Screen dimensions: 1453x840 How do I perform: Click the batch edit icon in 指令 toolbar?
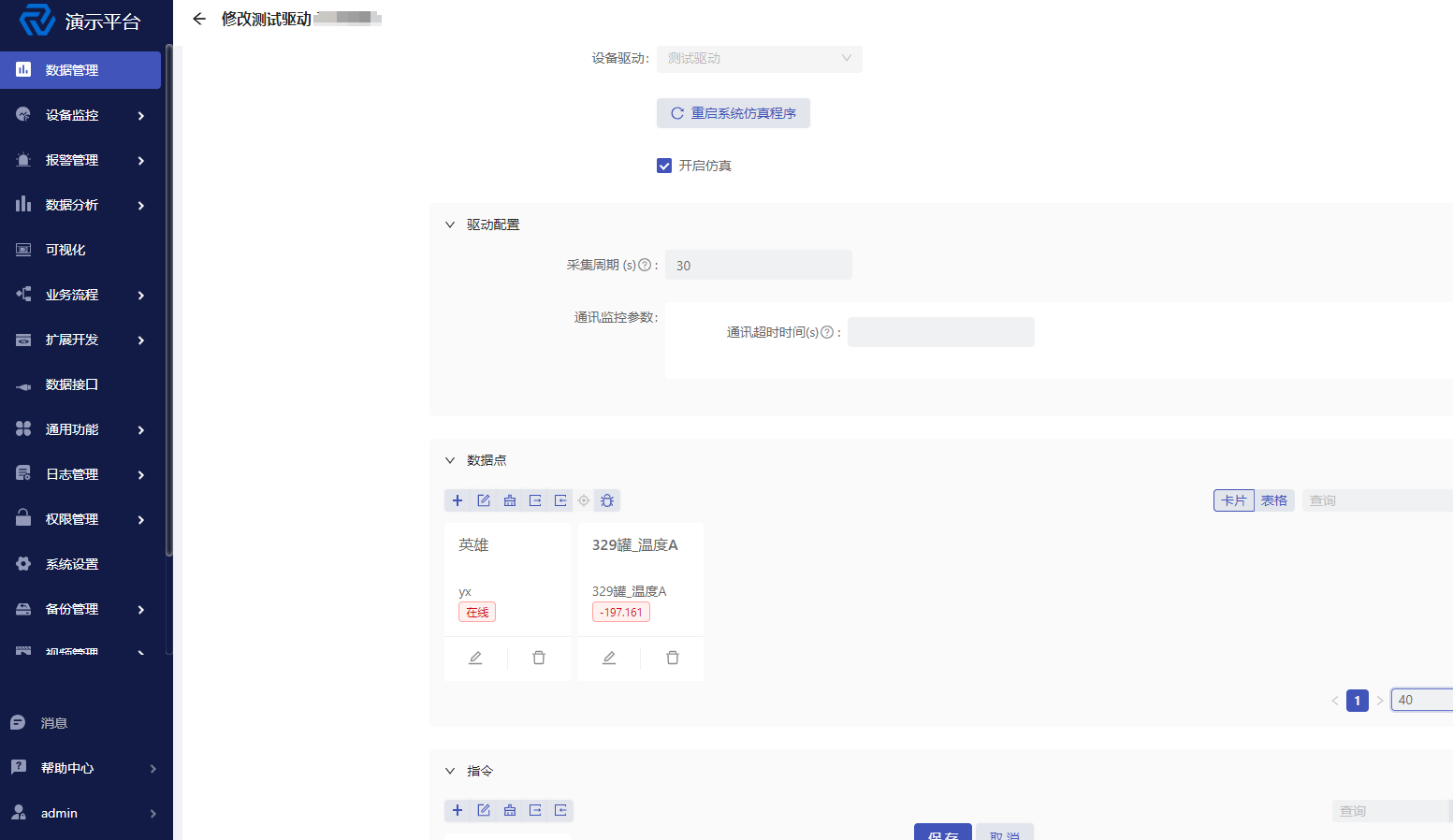(x=484, y=810)
